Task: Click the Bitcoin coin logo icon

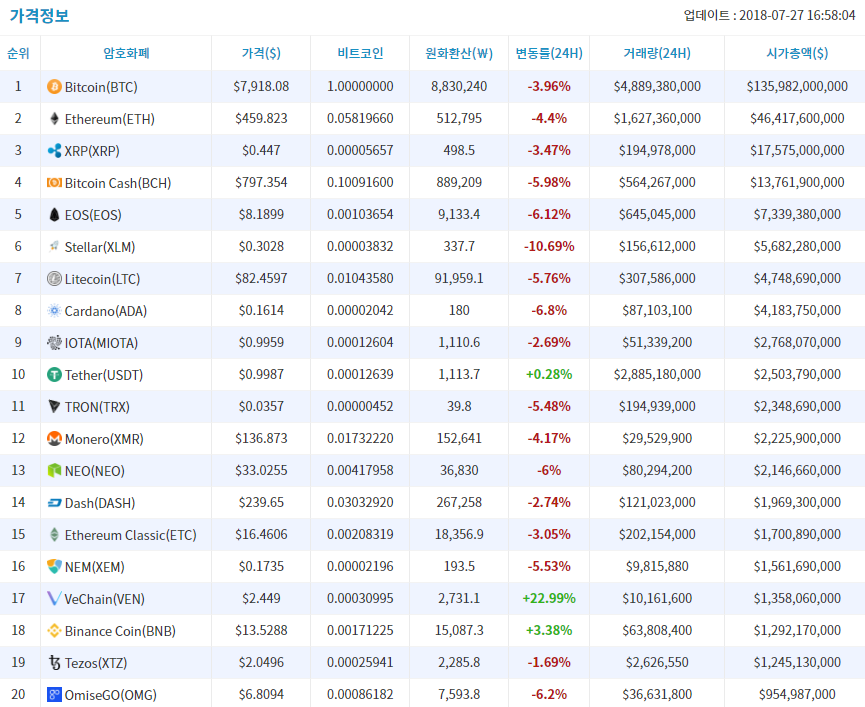Action: (54, 87)
